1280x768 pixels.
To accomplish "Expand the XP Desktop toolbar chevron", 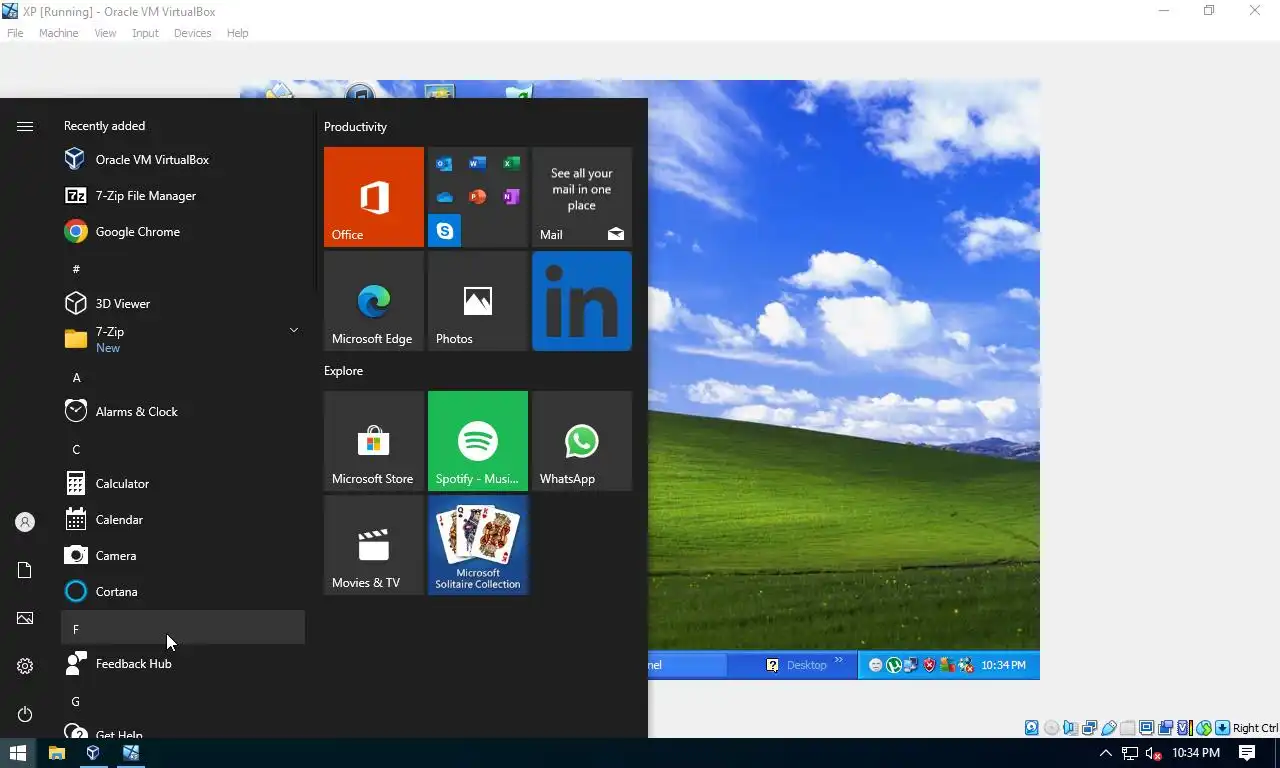I will click(x=839, y=660).
